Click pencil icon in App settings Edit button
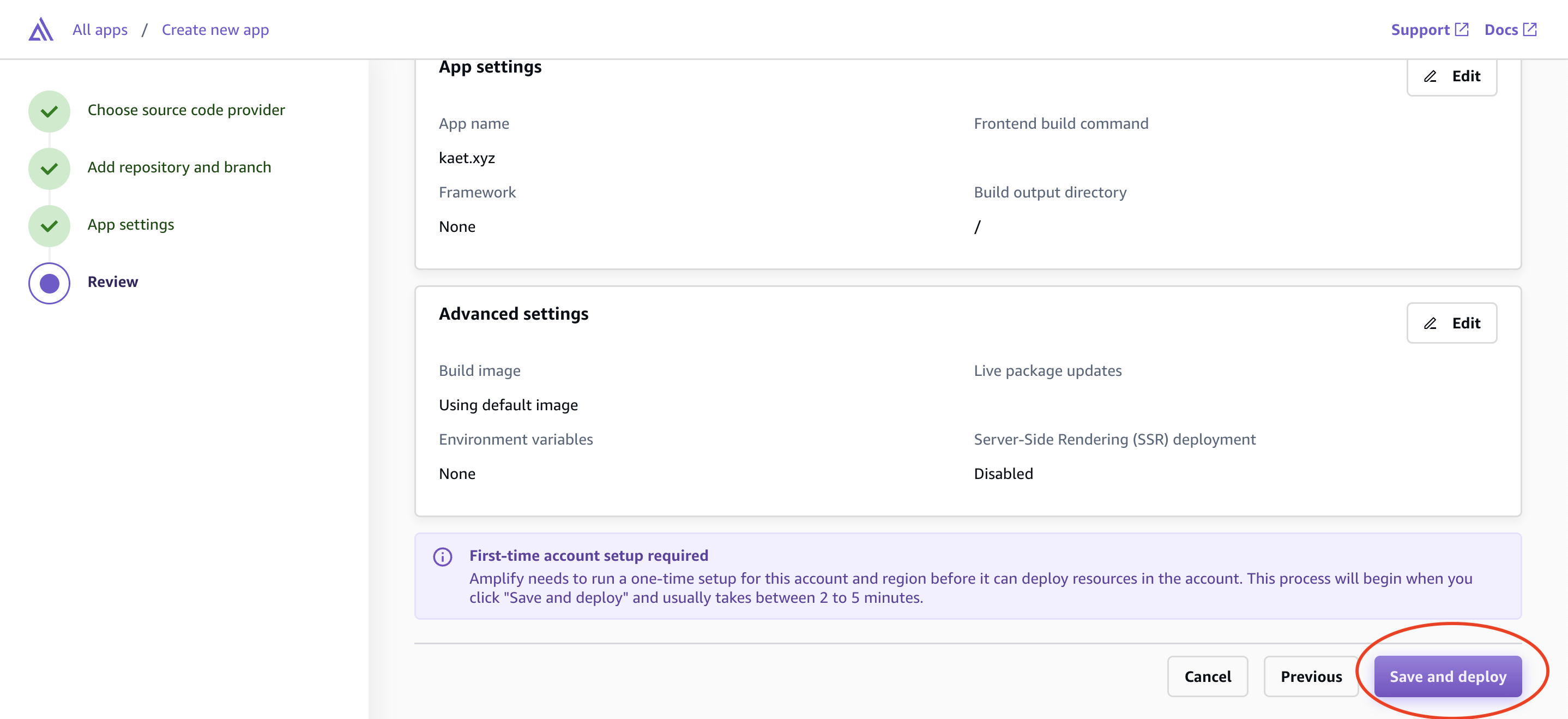This screenshot has height=719, width=1568. (x=1430, y=77)
